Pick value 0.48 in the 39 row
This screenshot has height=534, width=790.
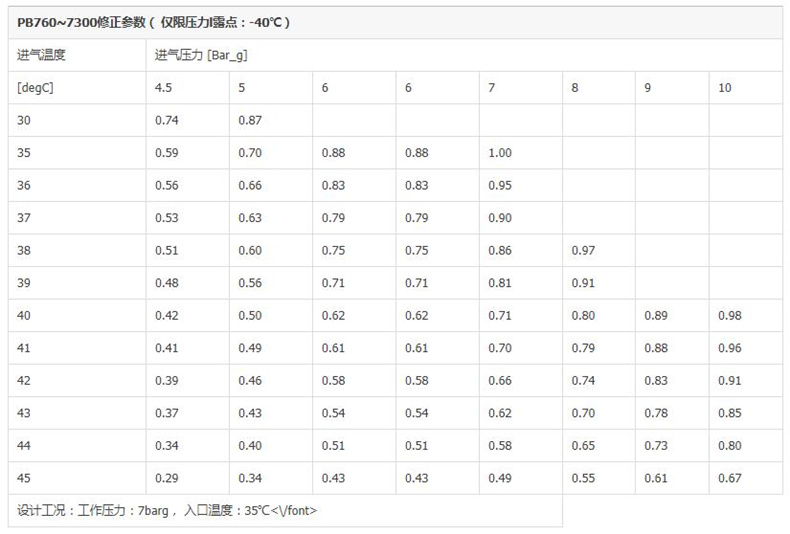click(x=167, y=283)
